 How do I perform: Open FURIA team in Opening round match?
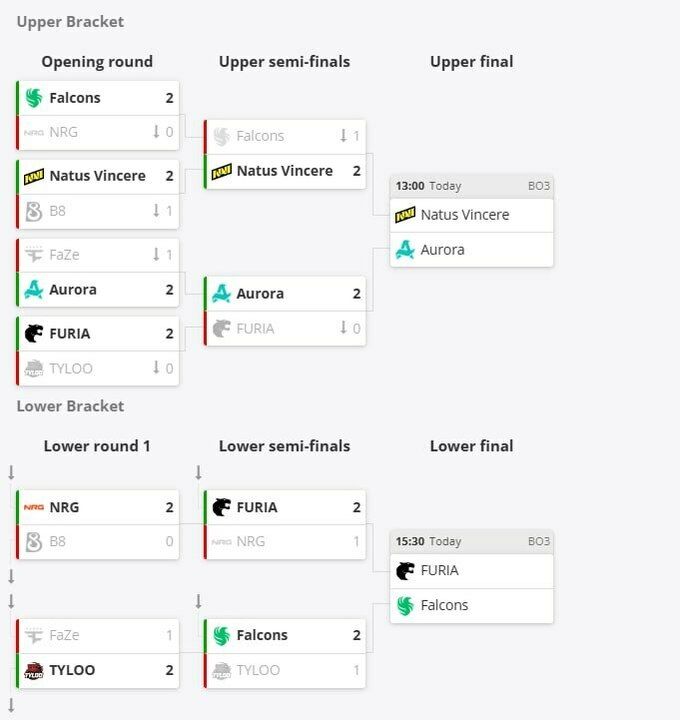coord(98,334)
